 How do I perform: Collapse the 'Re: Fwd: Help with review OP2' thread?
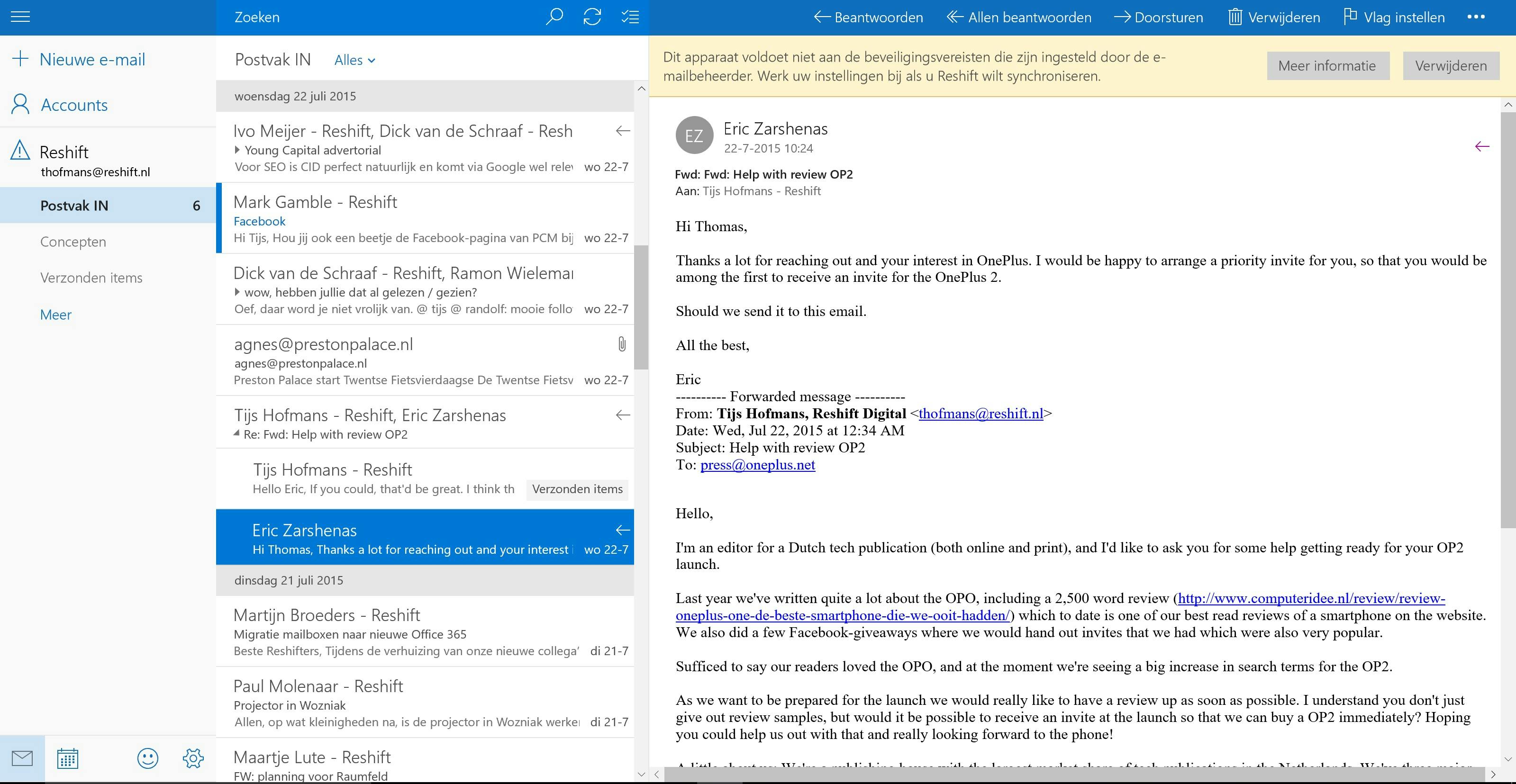coord(236,434)
